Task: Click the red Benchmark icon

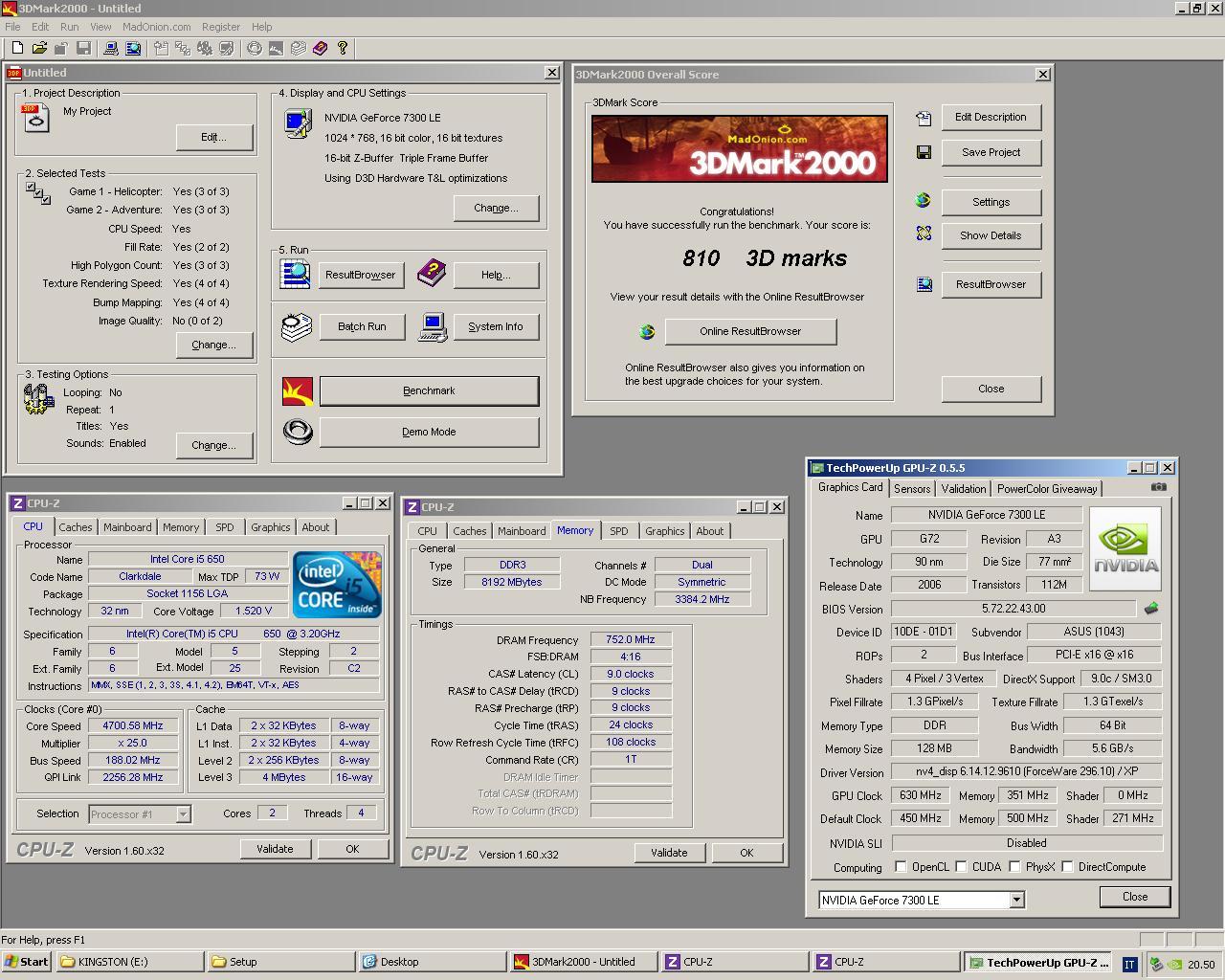Action: pyautogui.click(x=298, y=390)
